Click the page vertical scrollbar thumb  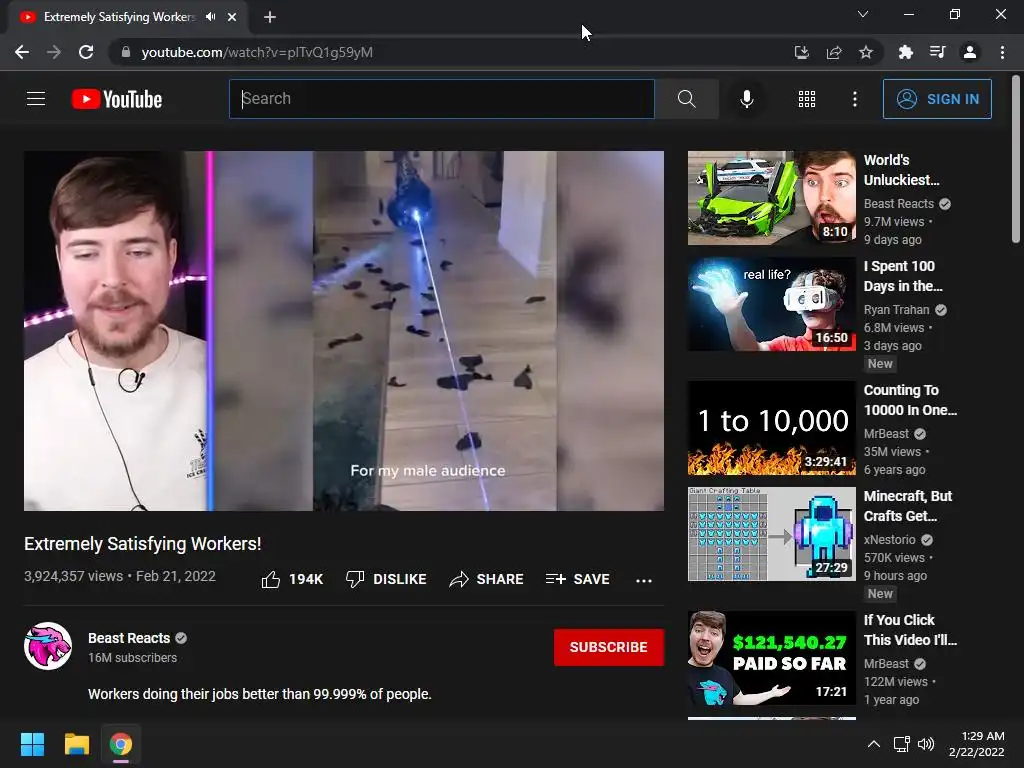(x=1016, y=159)
